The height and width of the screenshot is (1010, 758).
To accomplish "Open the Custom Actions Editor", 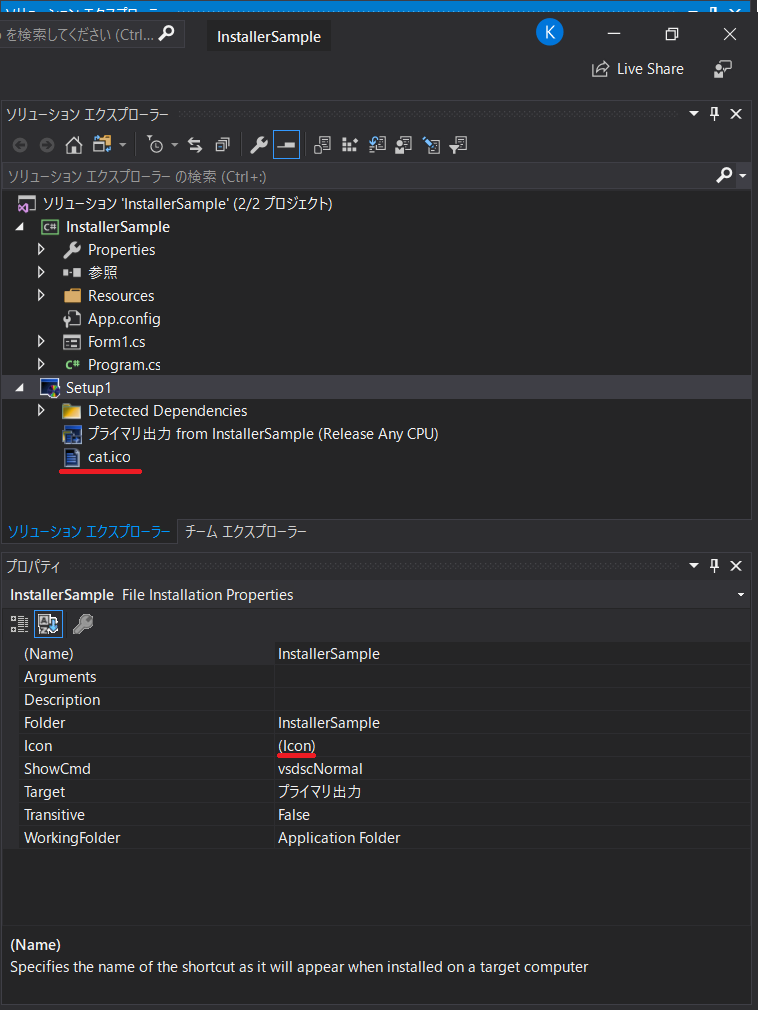I will click(431, 145).
